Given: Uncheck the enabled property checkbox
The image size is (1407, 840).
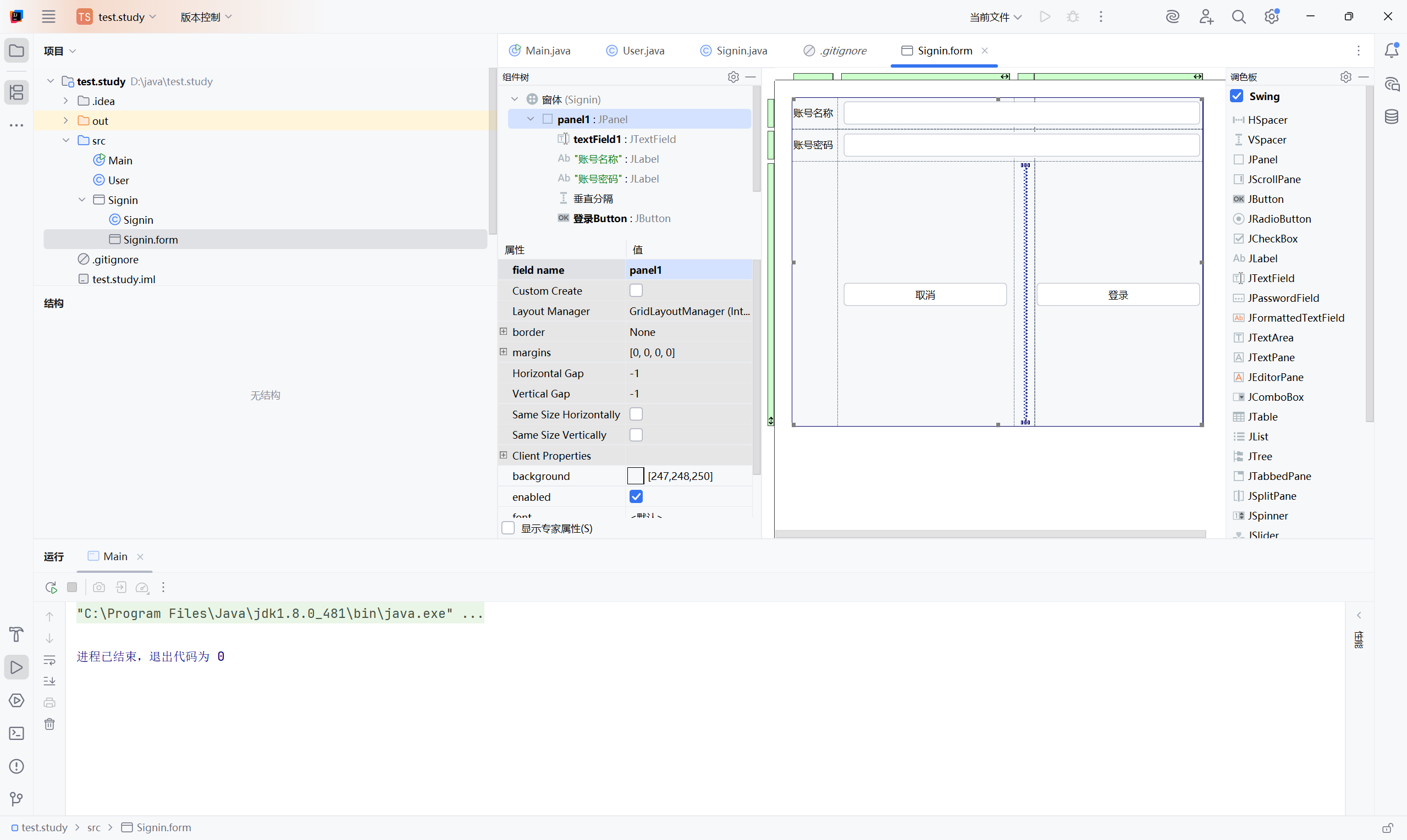Looking at the screenshot, I should [x=636, y=496].
